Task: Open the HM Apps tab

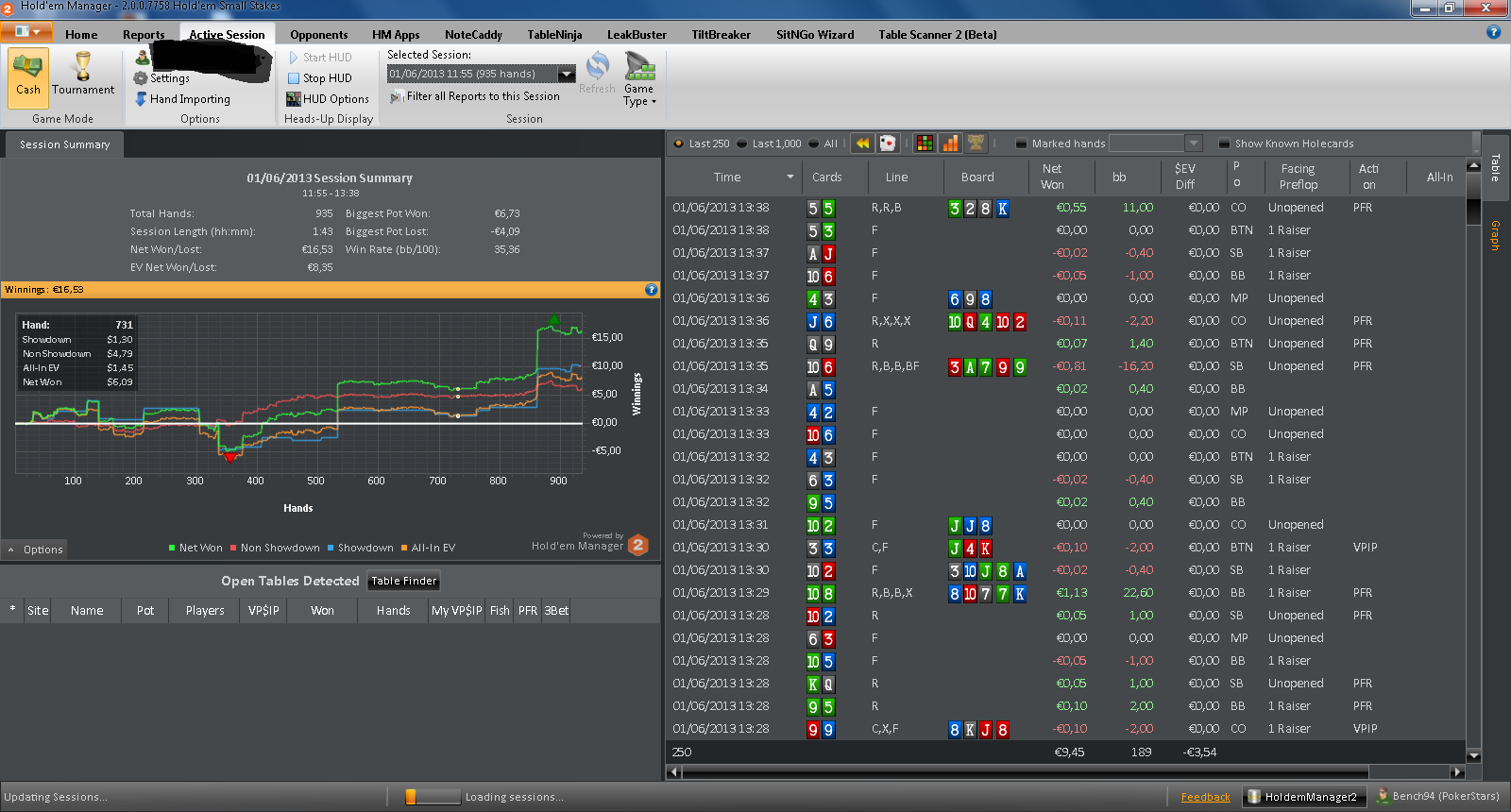Action: pyautogui.click(x=396, y=35)
